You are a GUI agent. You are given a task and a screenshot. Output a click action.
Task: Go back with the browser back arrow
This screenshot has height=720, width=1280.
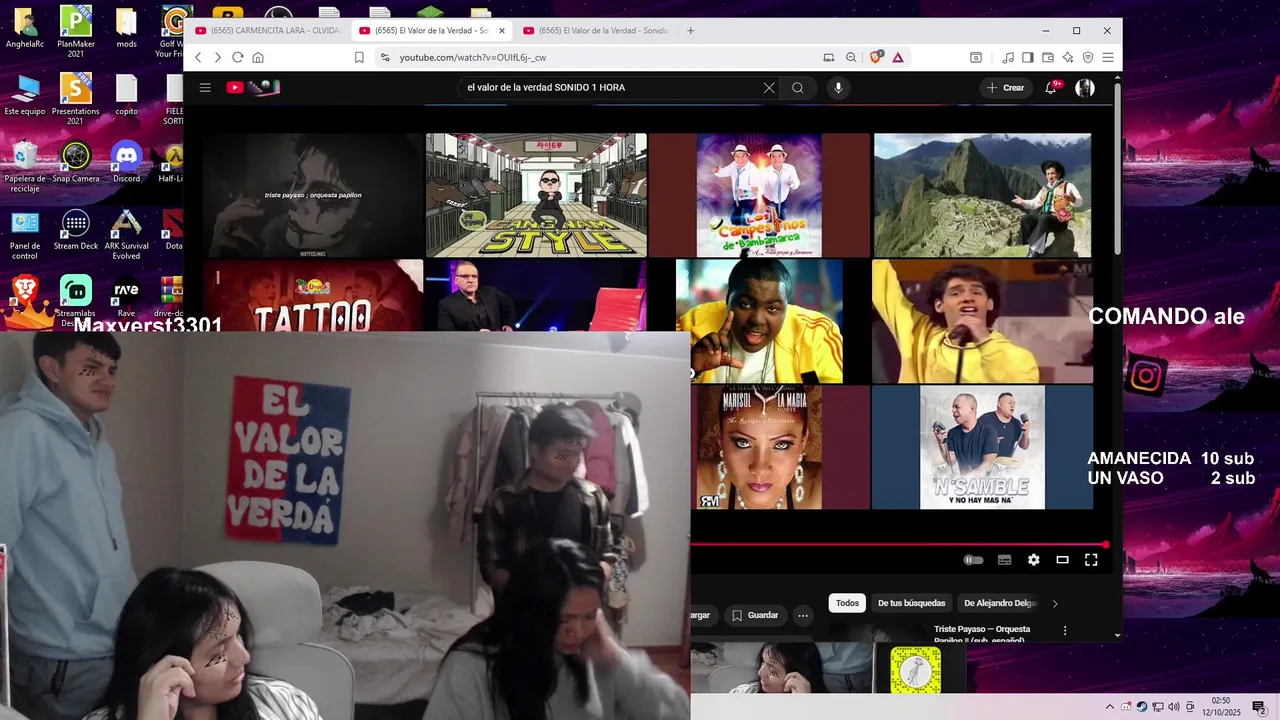[198, 58]
